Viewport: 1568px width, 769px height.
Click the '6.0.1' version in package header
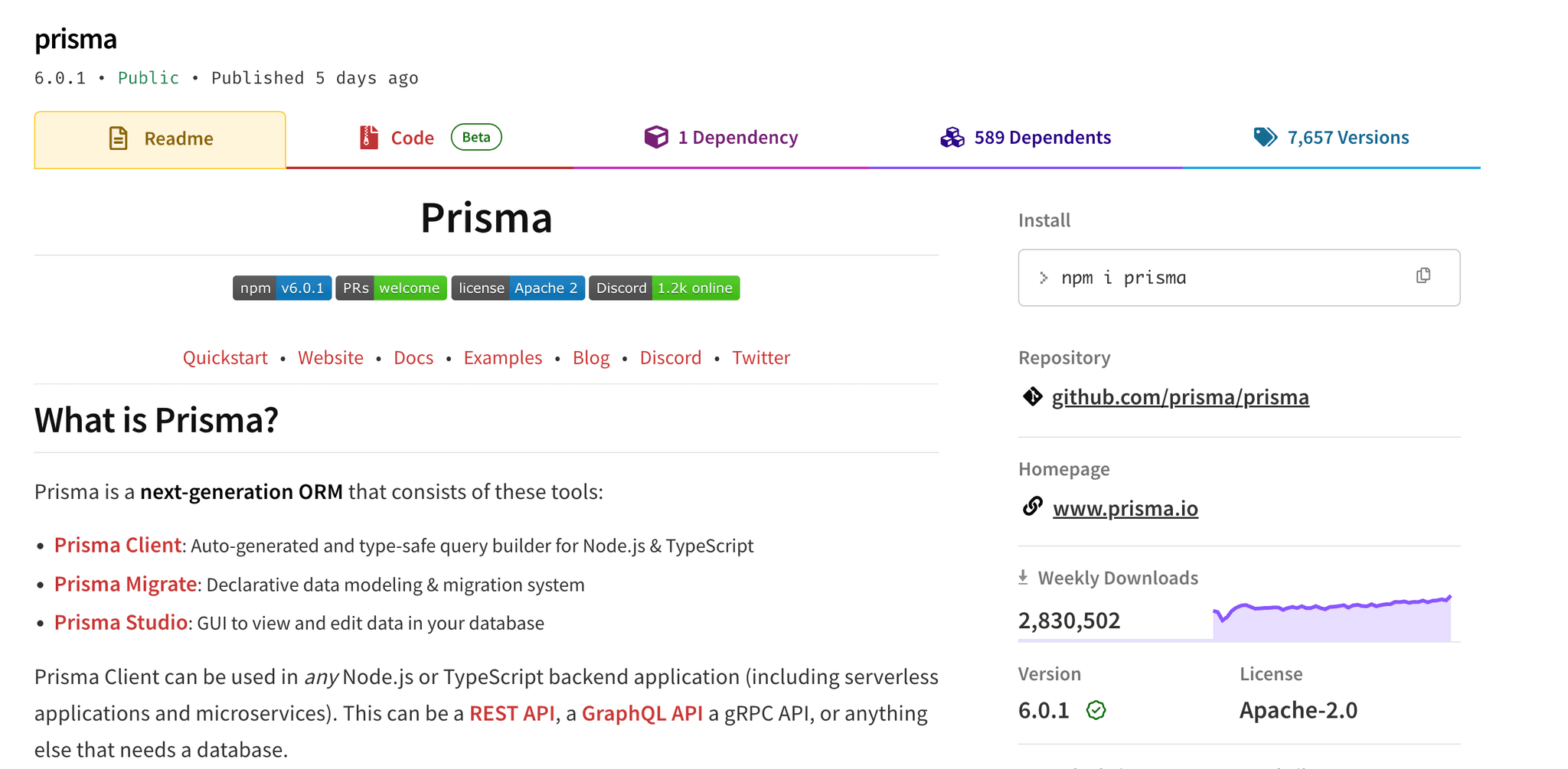click(60, 78)
